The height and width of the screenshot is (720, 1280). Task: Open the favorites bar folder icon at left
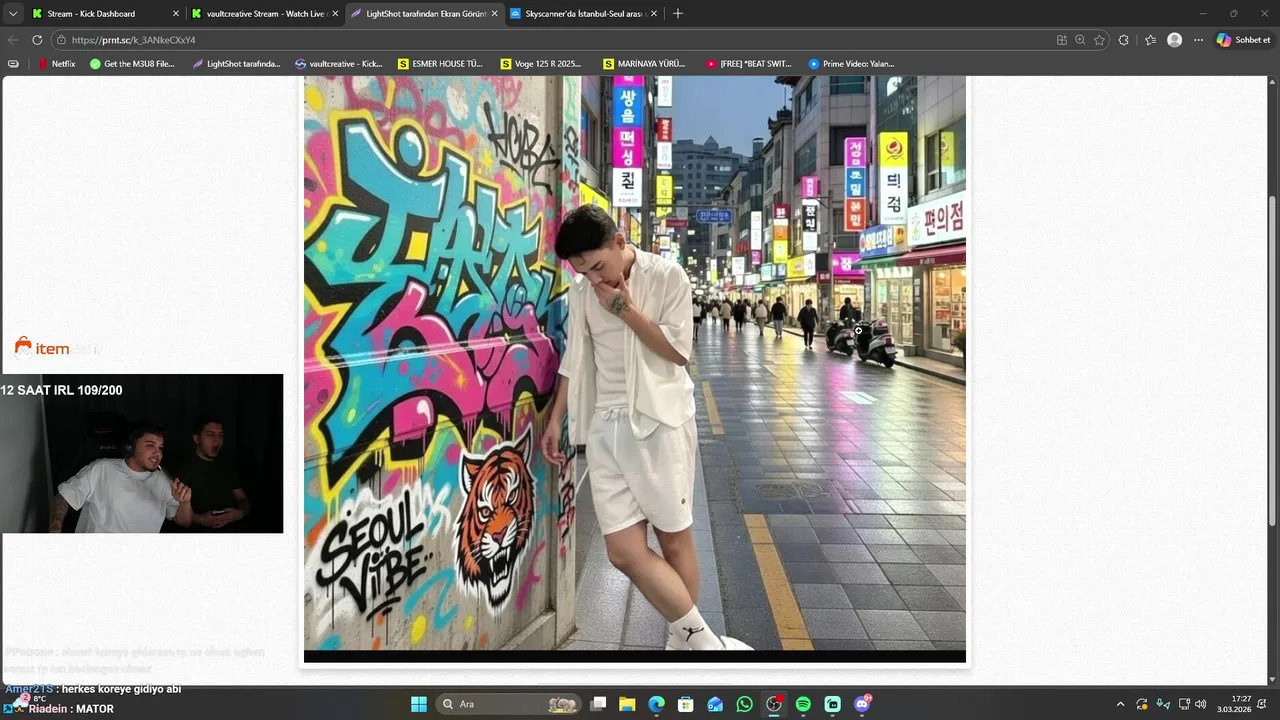(x=13, y=64)
